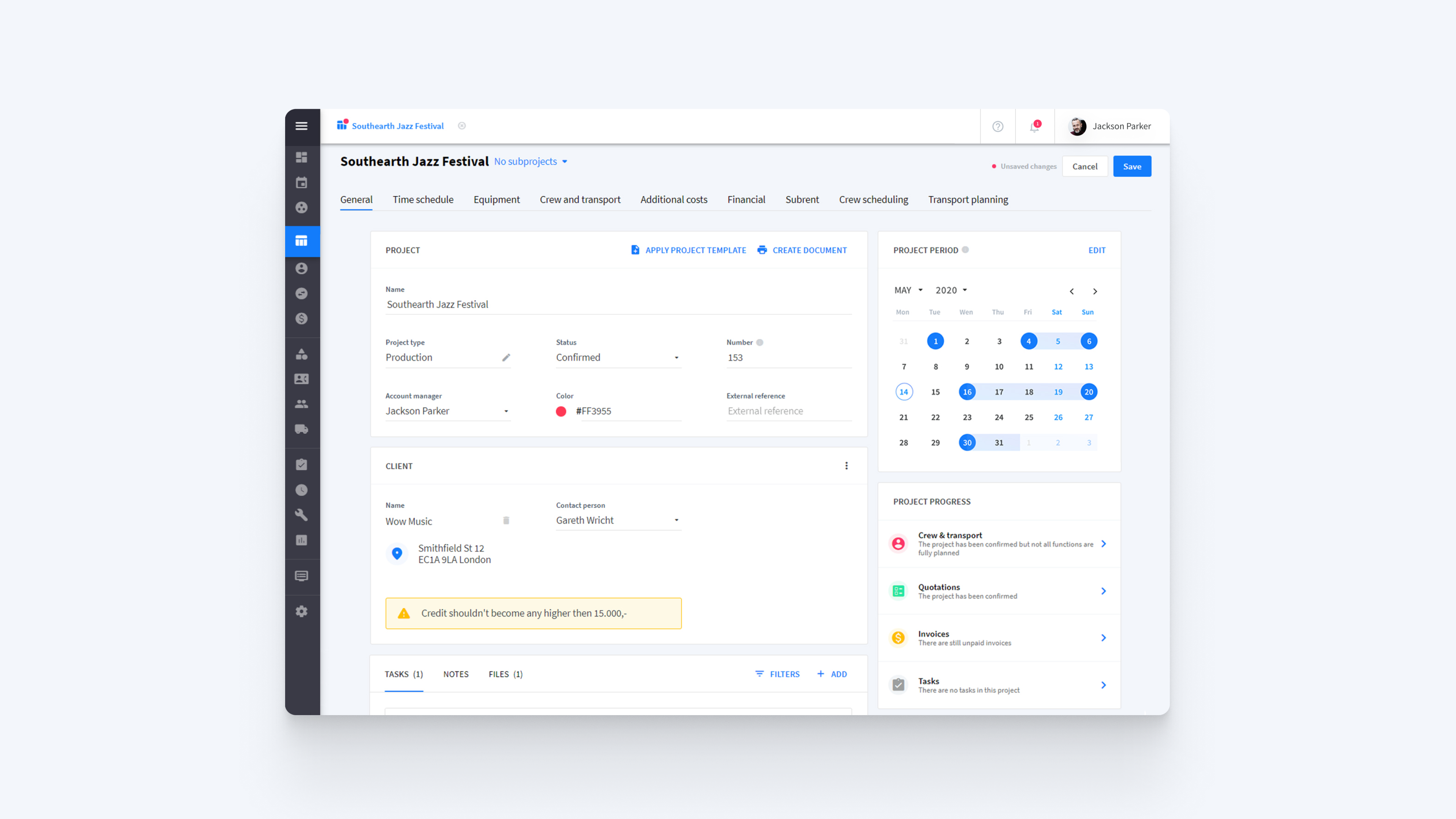Open the bar chart reports icon in sidebar

point(302,540)
